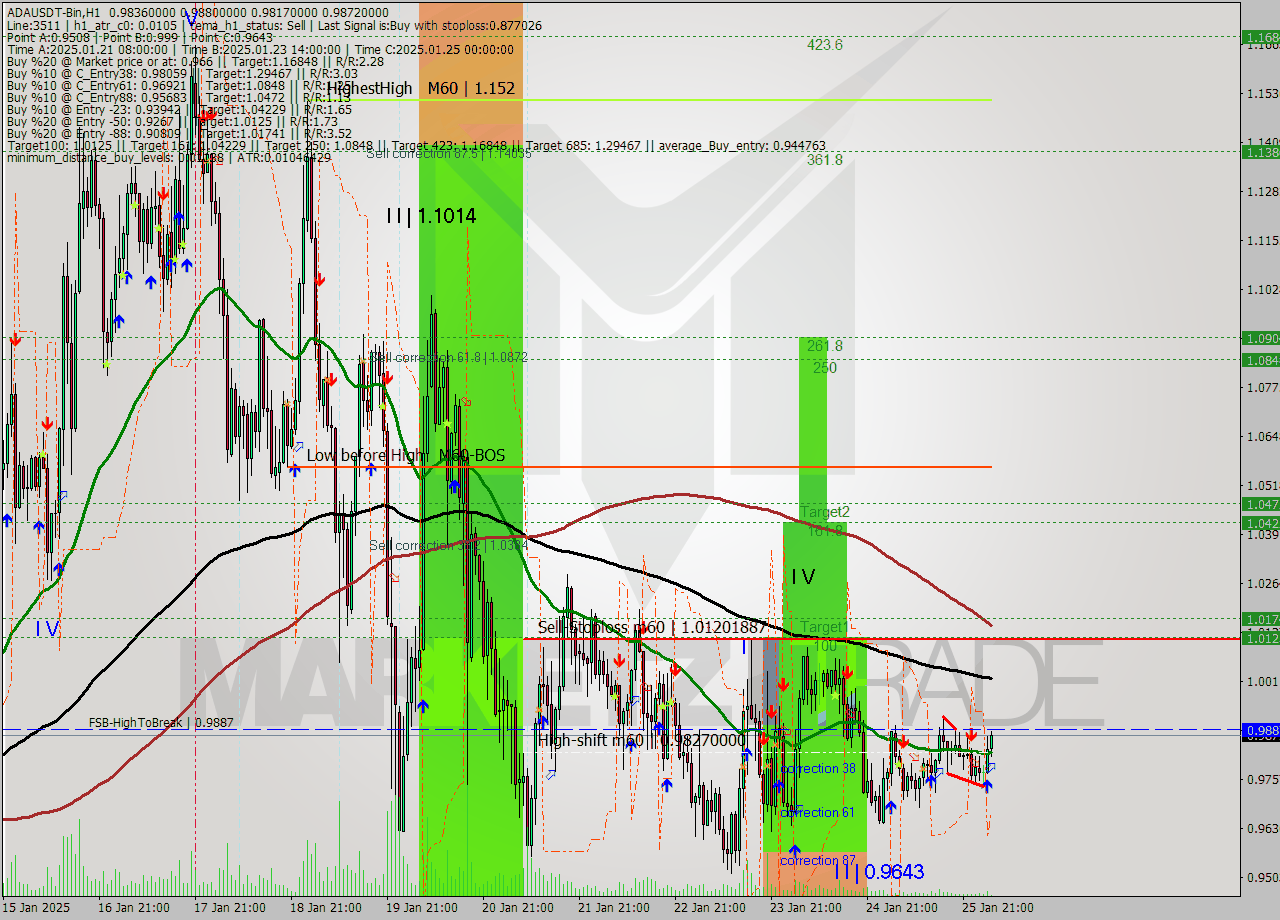The image size is (1280, 920).
Task: Click the green 1.090 price tag
Action: (x=1260, y=338)
